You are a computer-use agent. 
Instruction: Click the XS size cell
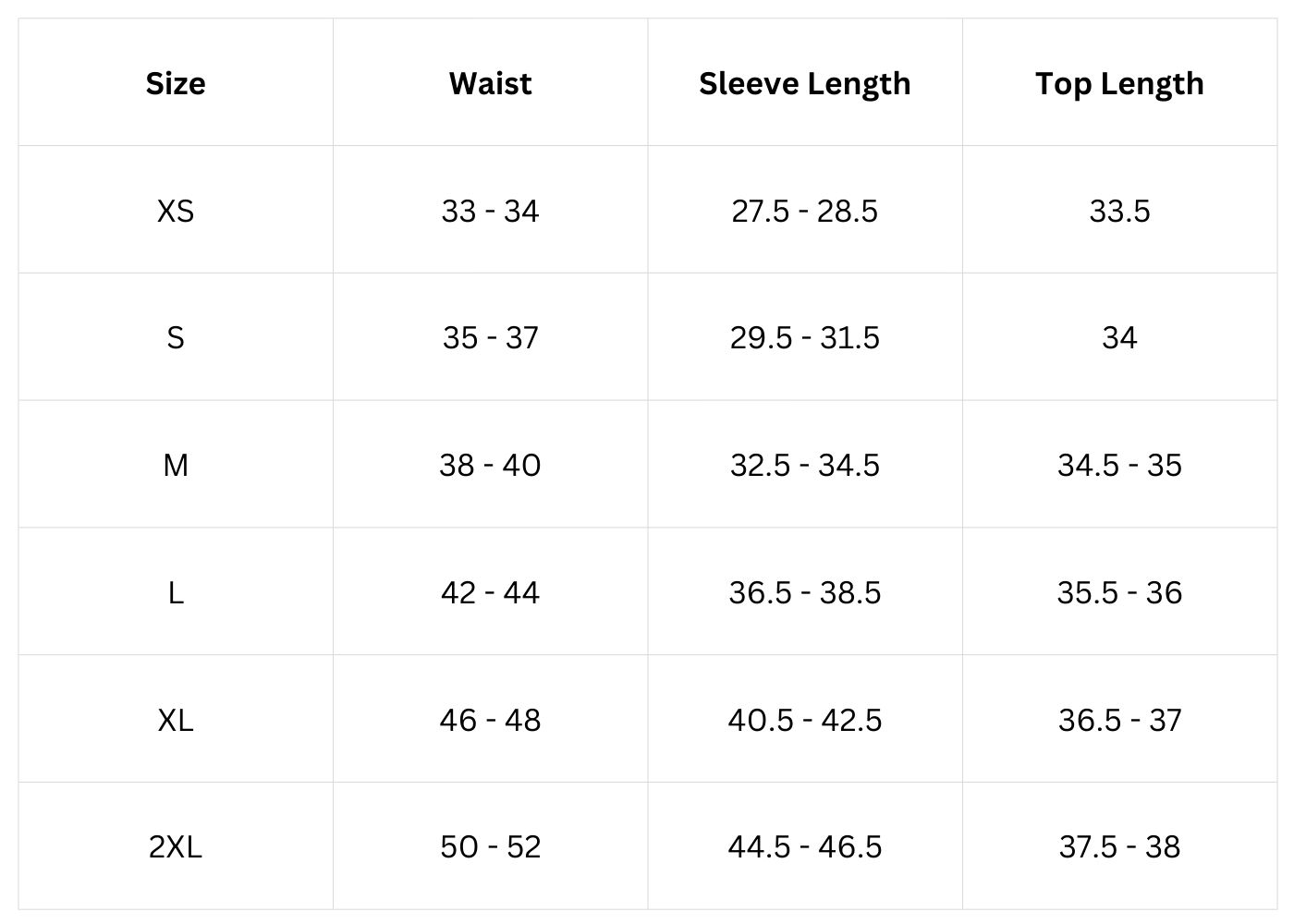click(x=176, y=211)
